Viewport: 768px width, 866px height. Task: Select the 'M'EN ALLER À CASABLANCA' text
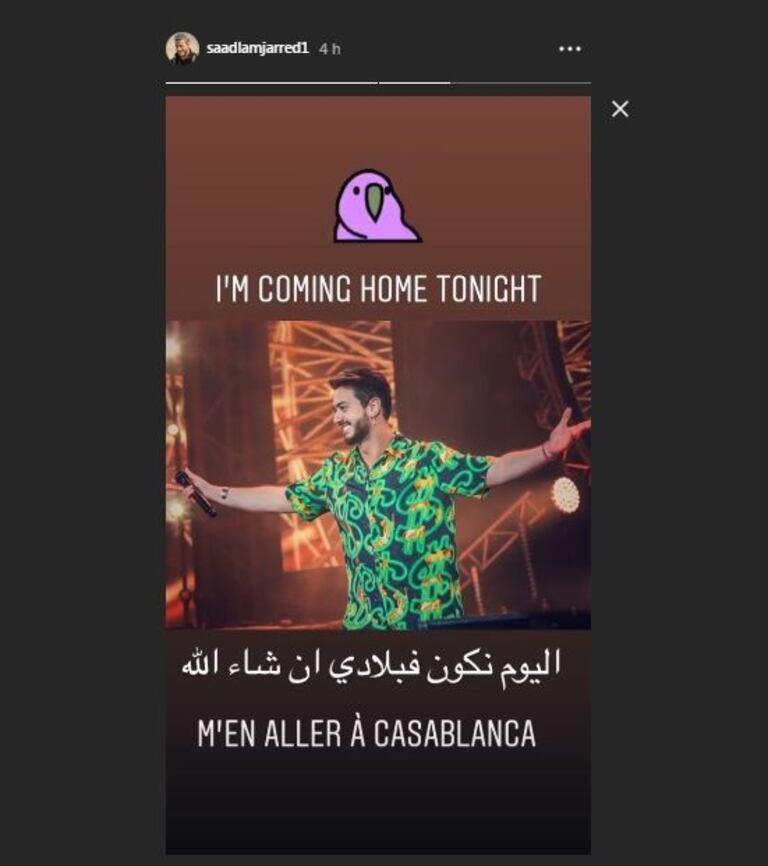[x=367, y=733]
